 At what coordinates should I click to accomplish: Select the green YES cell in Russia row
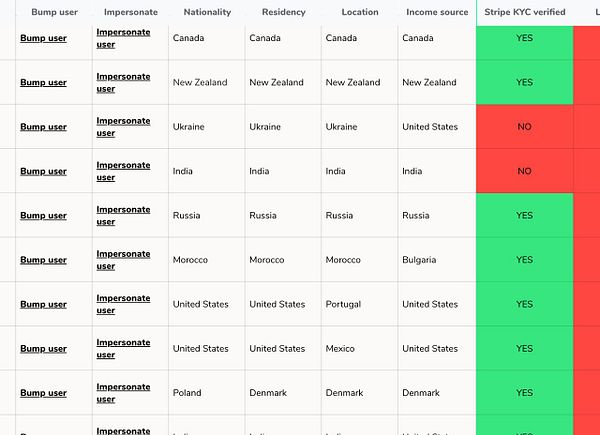coord(524,215)
